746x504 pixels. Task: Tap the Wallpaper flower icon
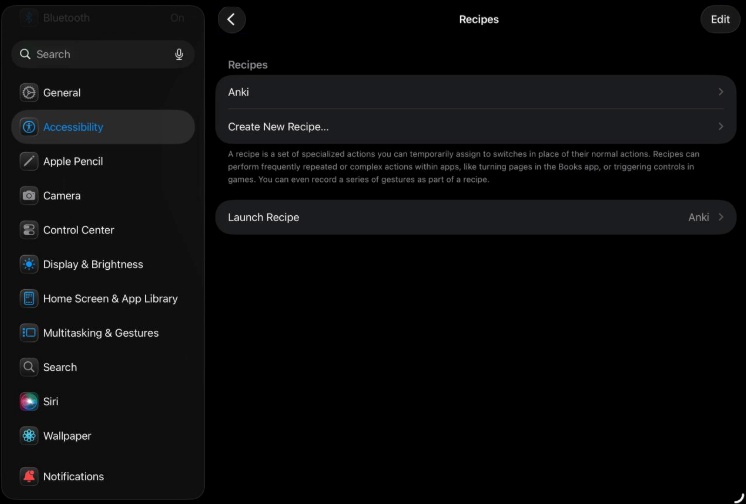(29, 436)
